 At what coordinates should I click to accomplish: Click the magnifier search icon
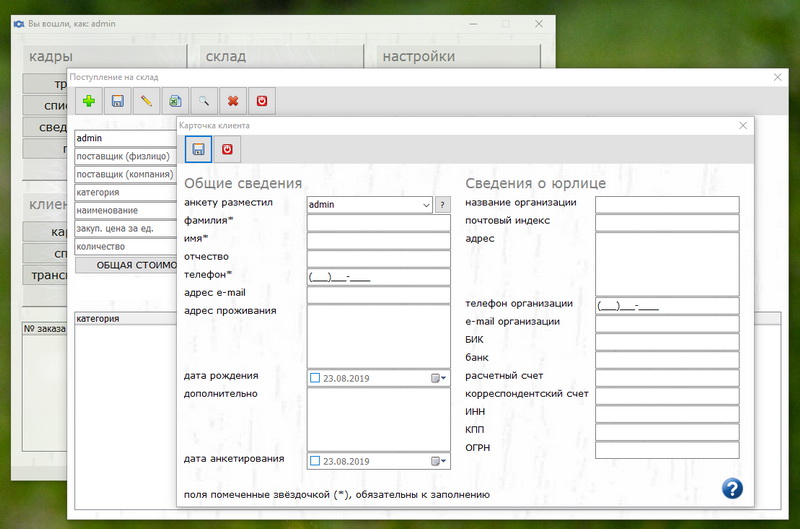tap(204, 101)
